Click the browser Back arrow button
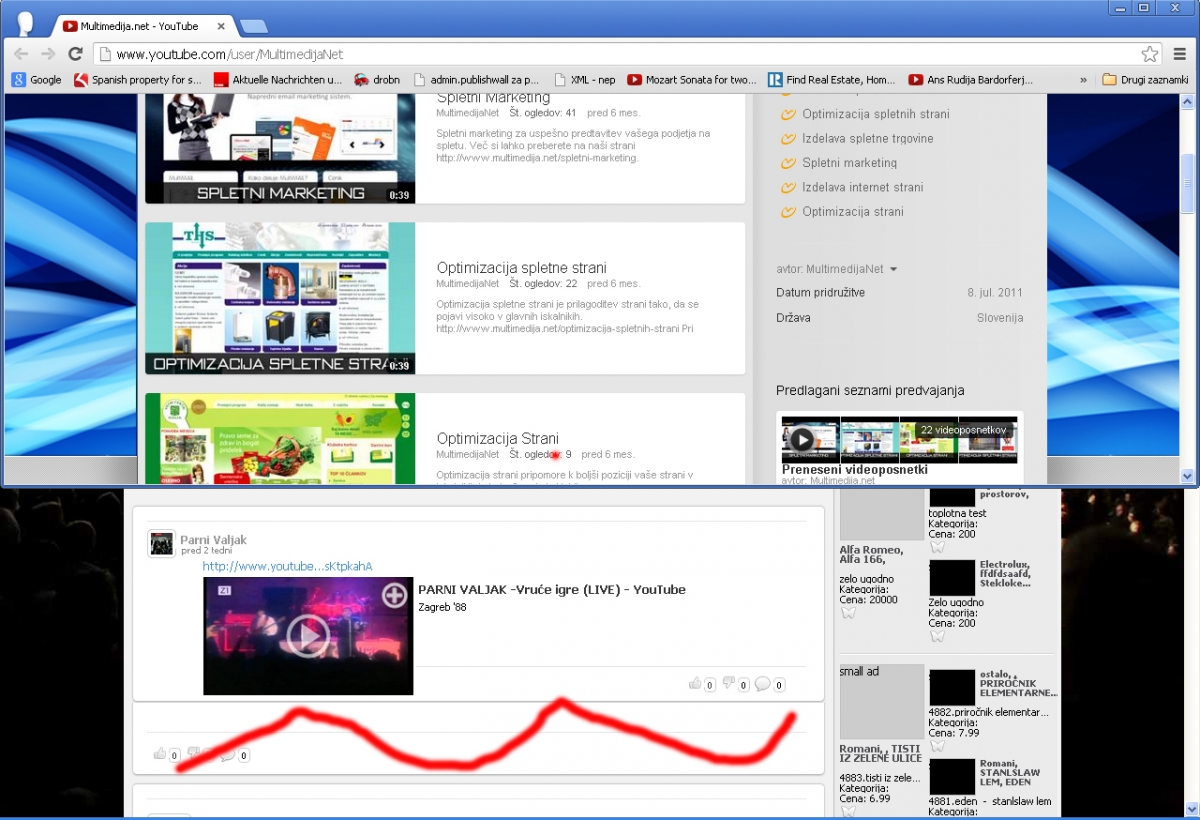Image resolution: width=1200 pixels, height=820 pixels. 21,54
